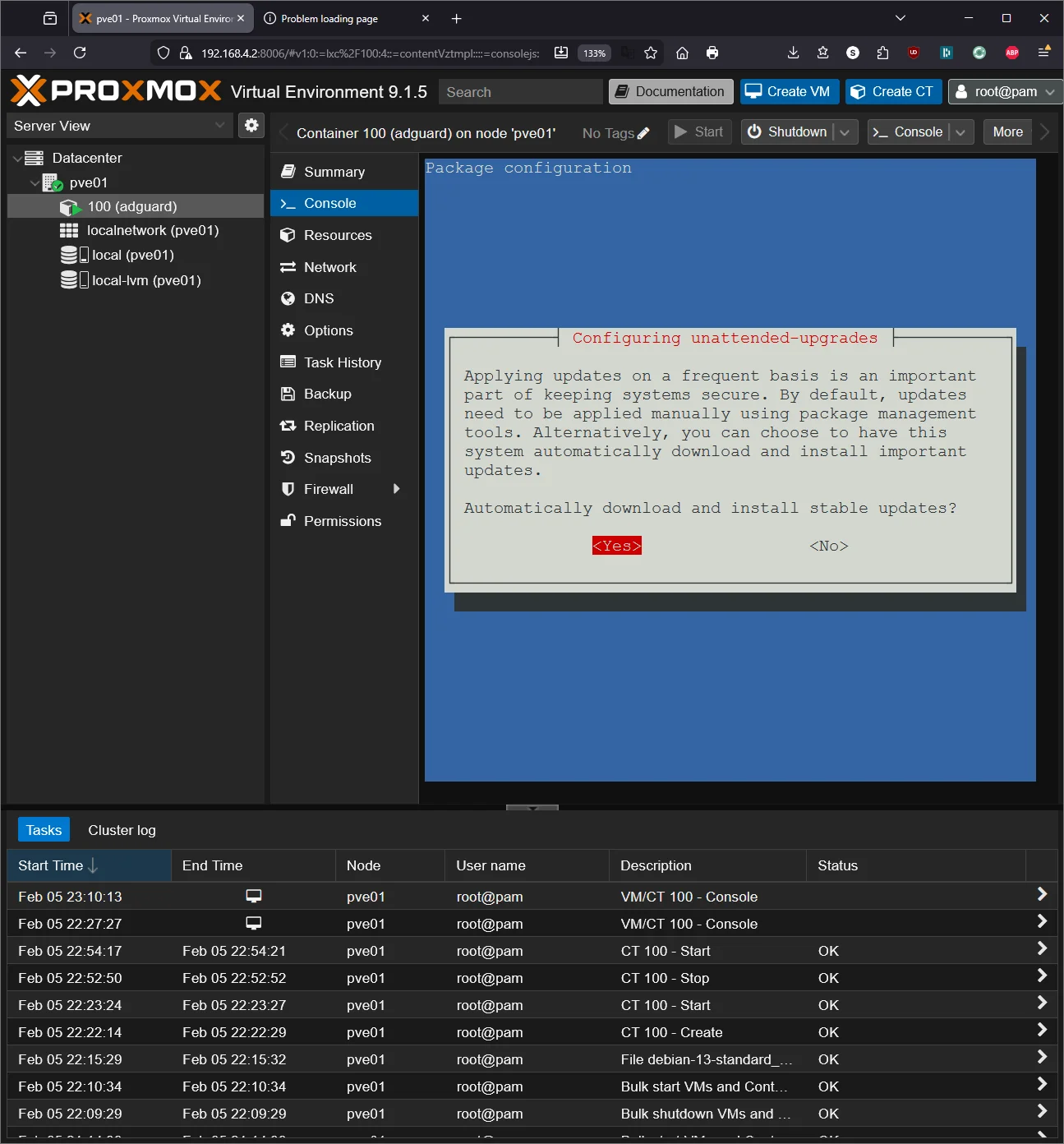Switch to the Cluster log tab

(x=122, y=830)
